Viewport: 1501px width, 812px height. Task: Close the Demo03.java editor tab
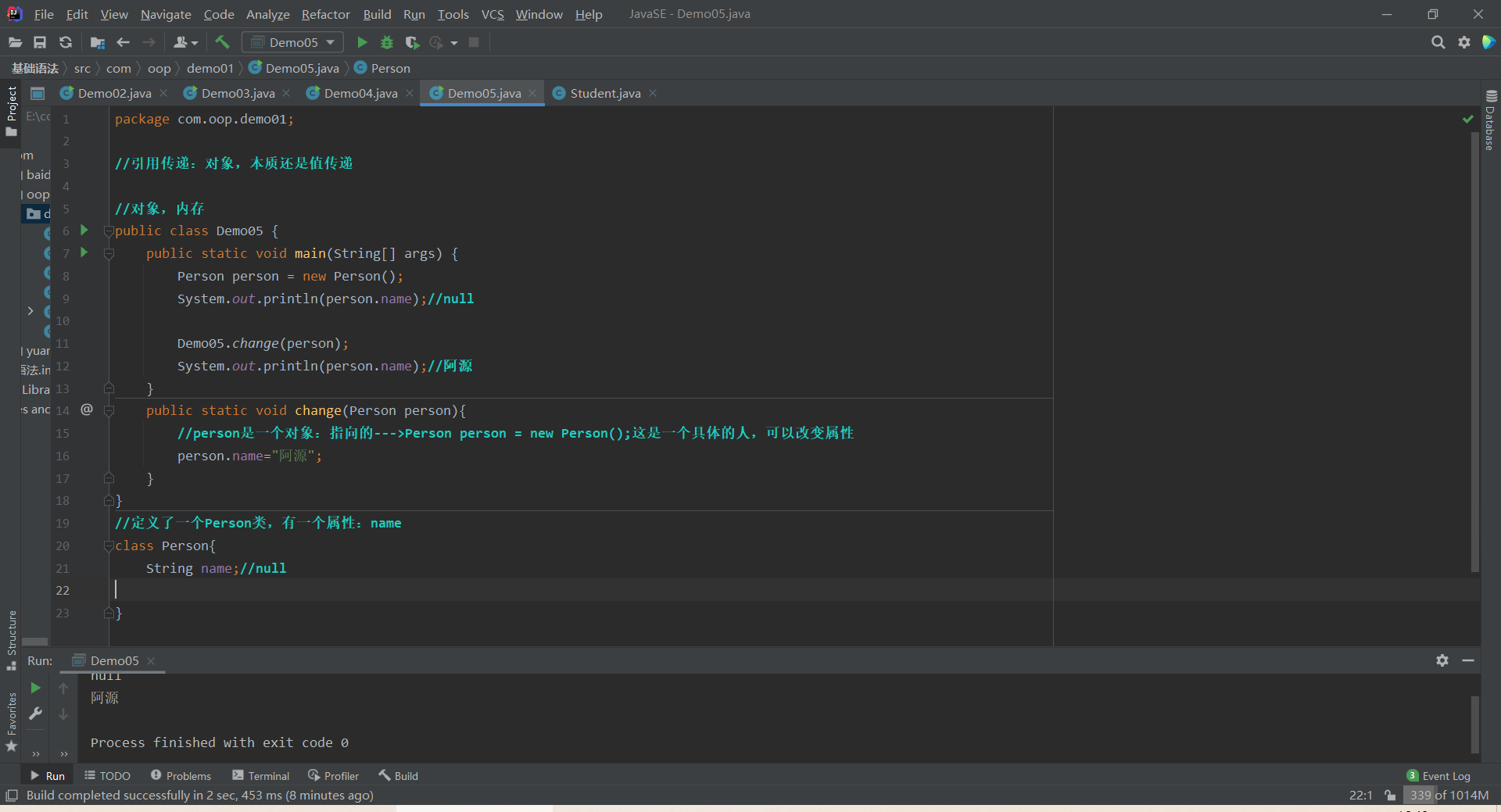[286, 93]
